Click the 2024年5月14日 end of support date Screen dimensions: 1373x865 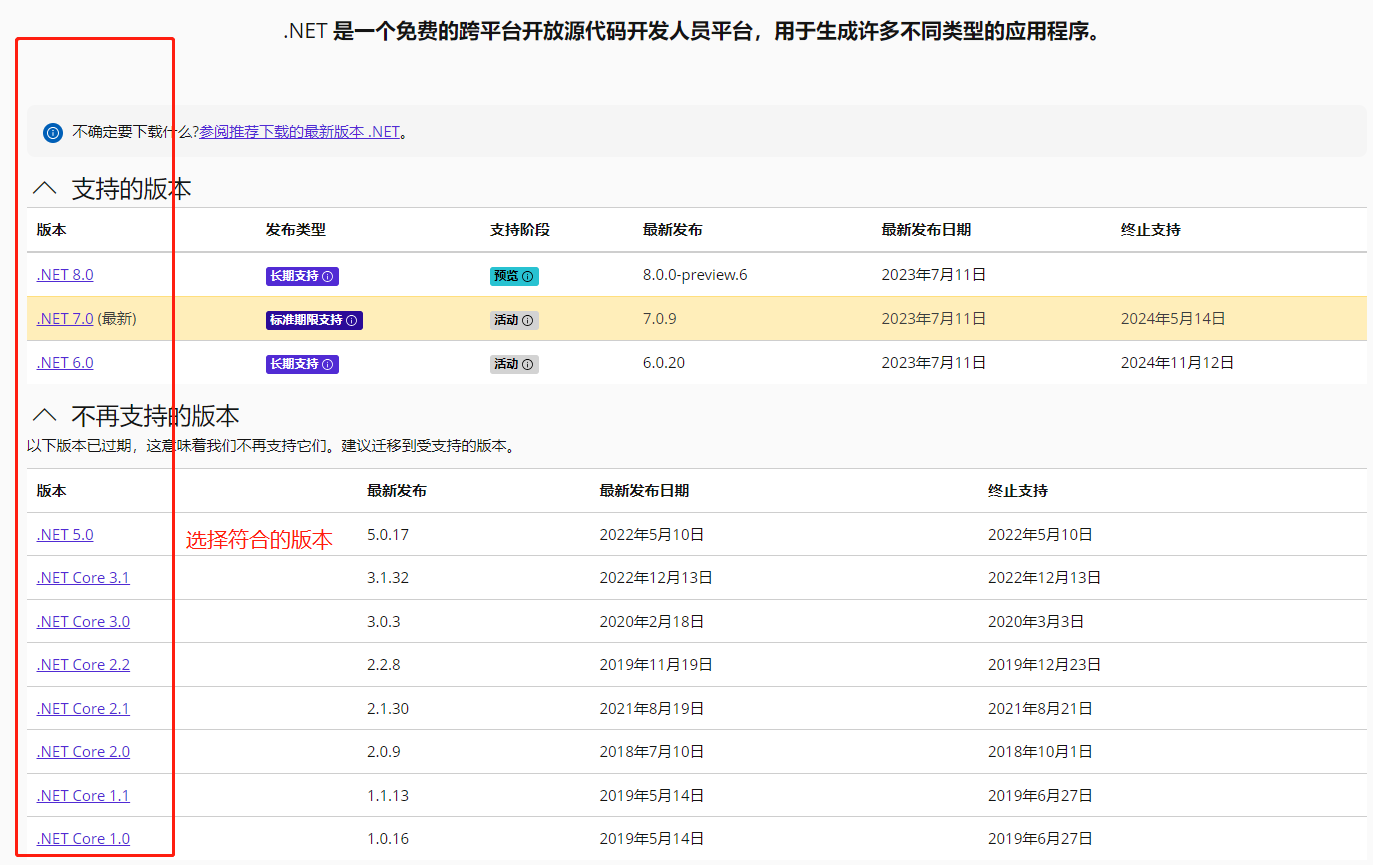[1173, 319]
